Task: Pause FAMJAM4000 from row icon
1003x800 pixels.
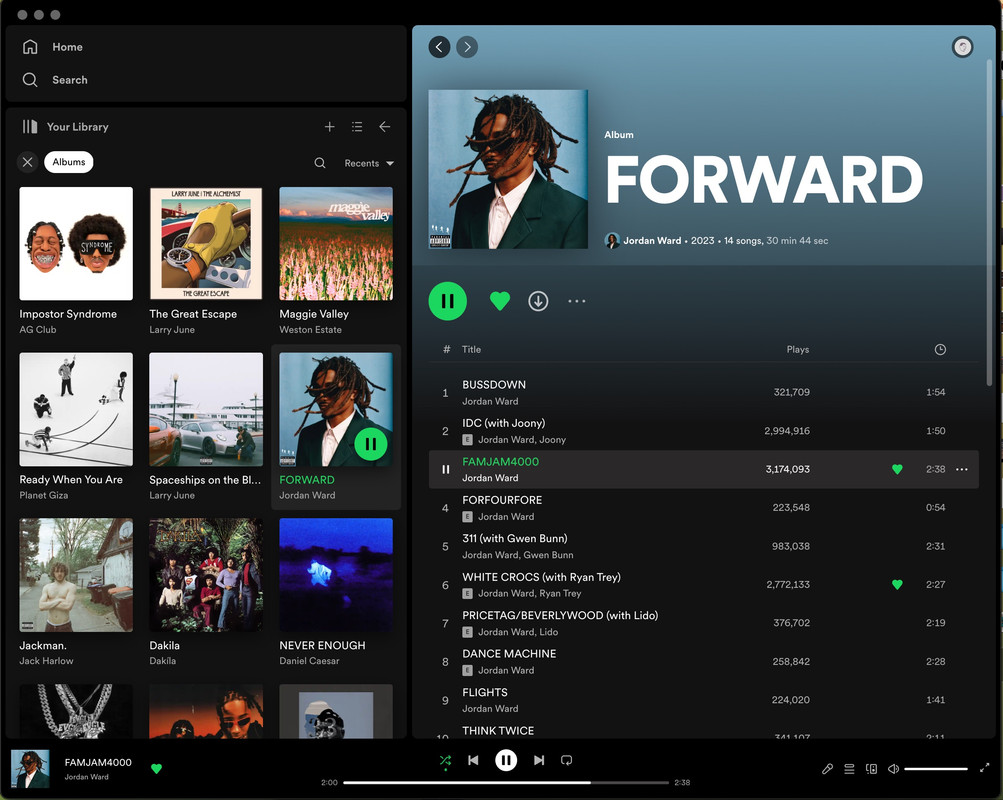Action: [446, 469]
